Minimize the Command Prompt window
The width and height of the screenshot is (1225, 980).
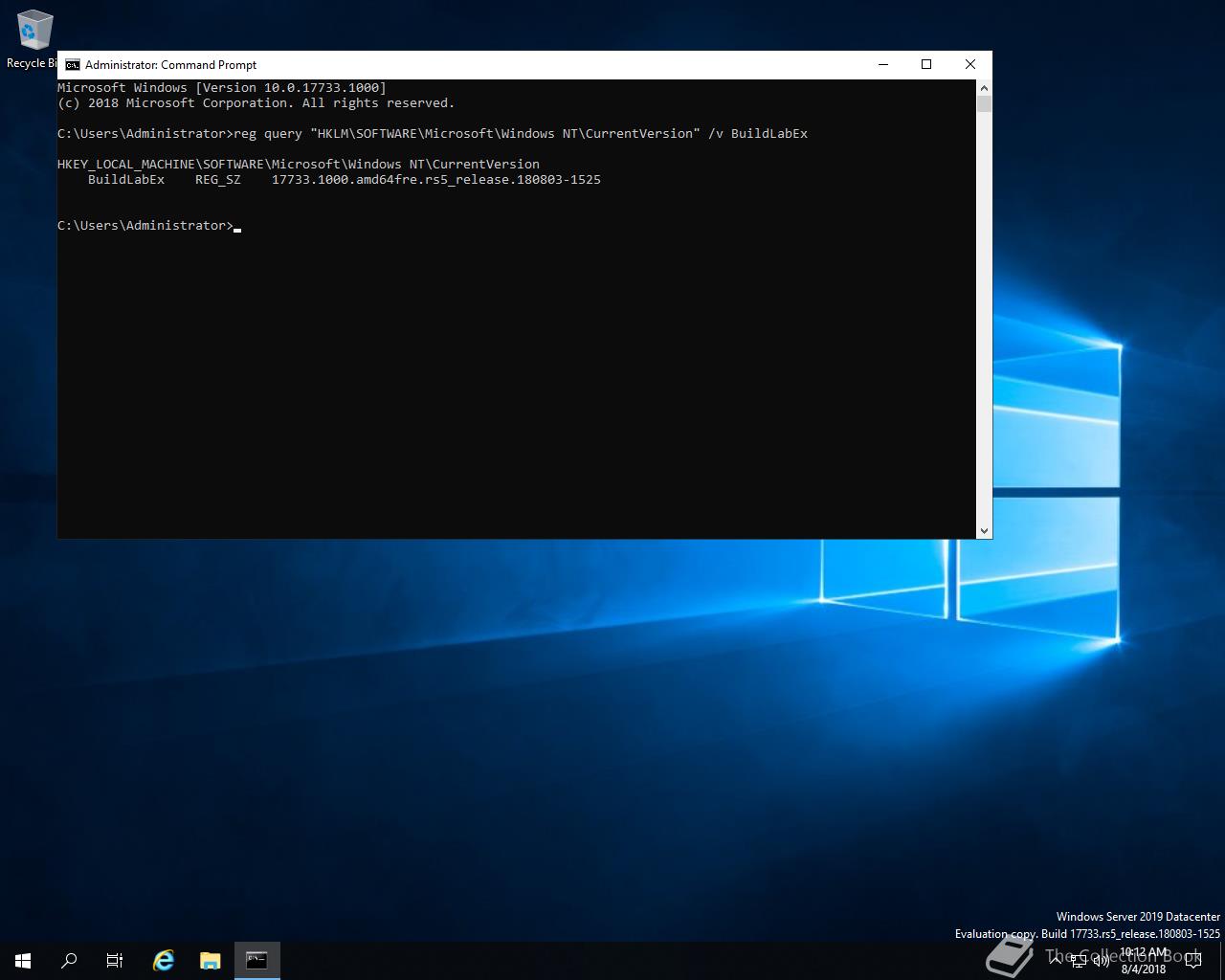click(x=883, y=64)
